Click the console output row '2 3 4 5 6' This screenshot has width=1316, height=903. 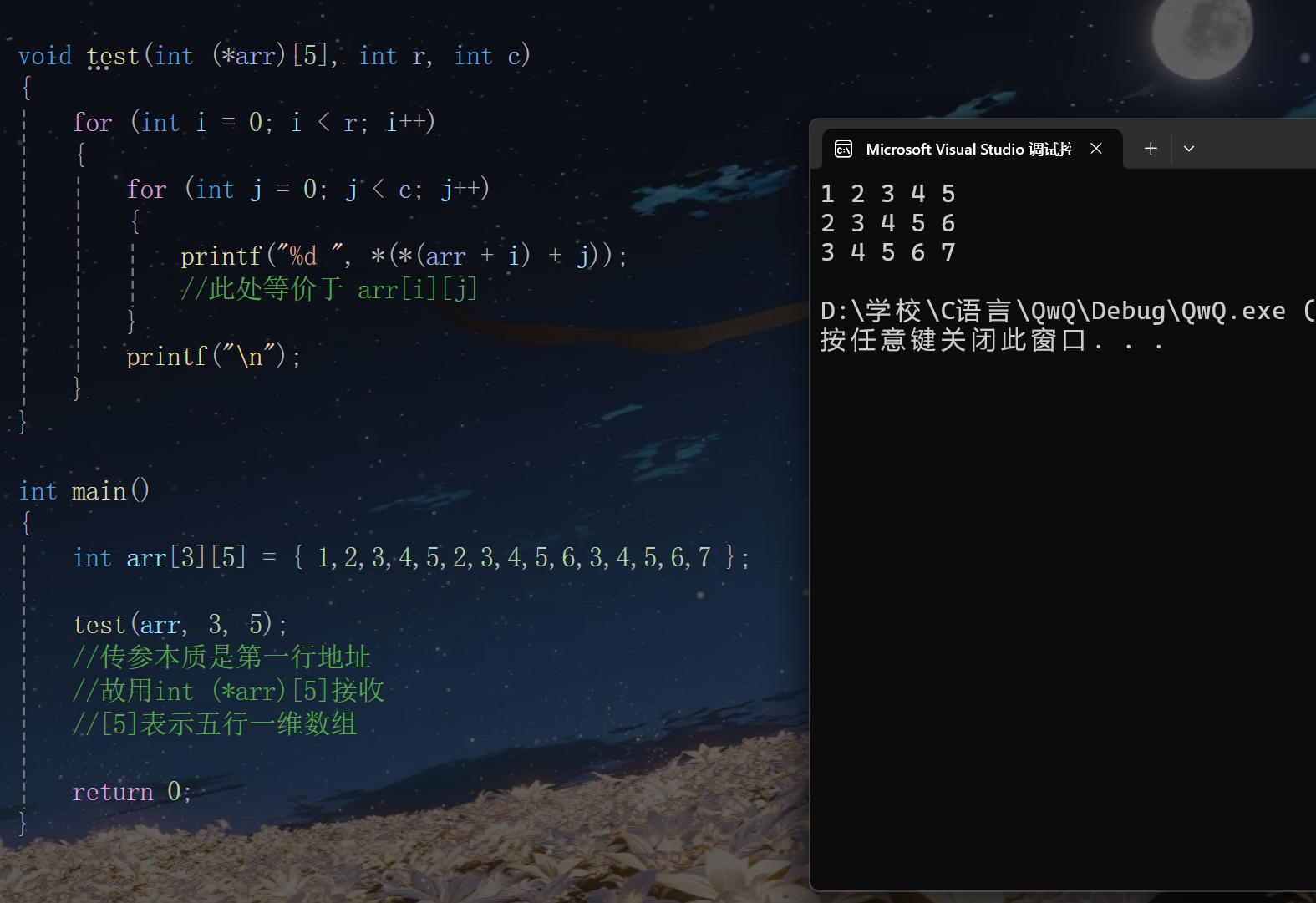pyautogui.click(x=888, y=223)
